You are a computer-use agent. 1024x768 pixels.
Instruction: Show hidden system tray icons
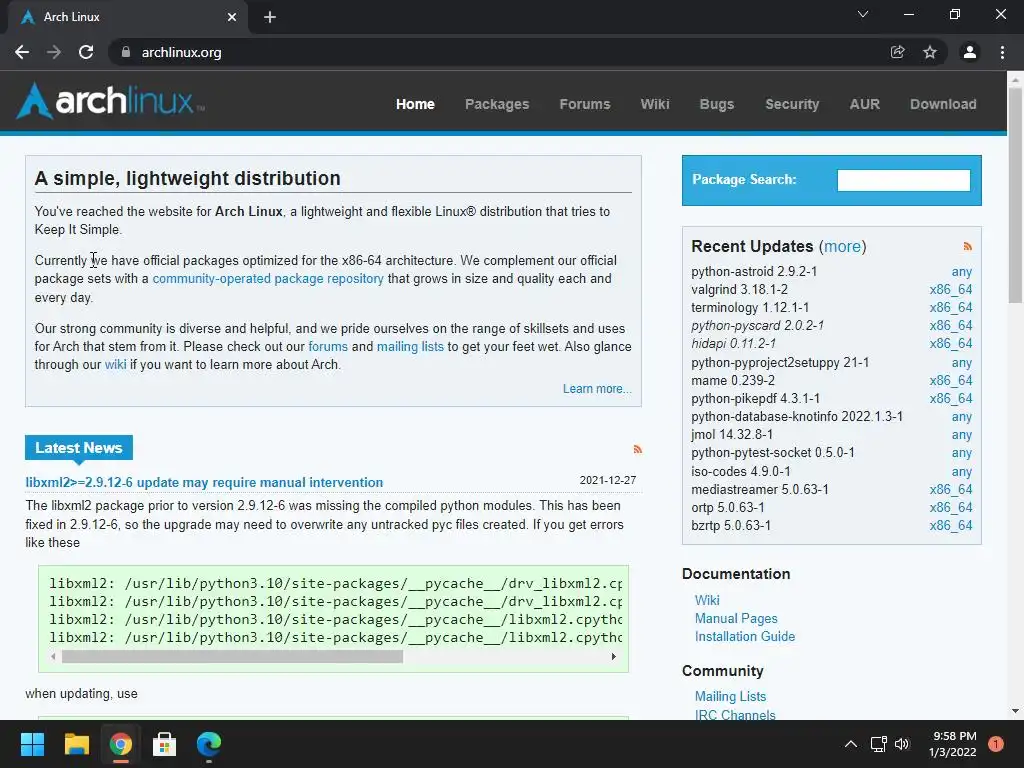(851, 744)
